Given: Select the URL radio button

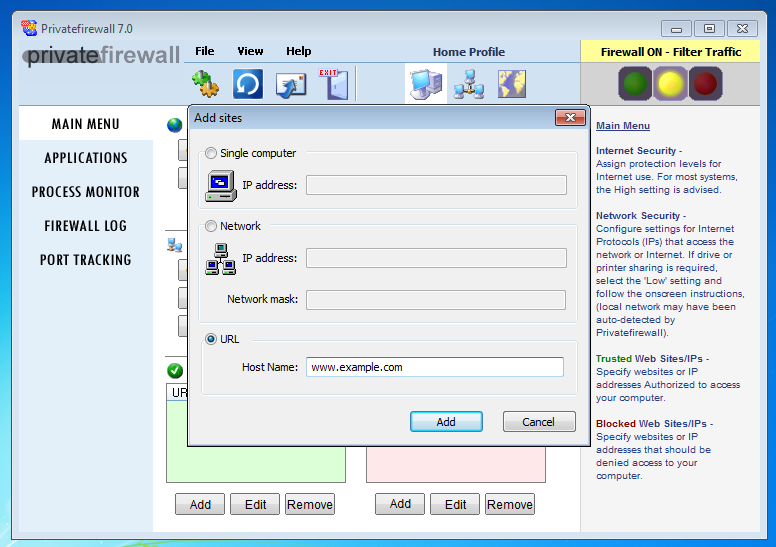Looking at the screenshot, I should [211, 339].
